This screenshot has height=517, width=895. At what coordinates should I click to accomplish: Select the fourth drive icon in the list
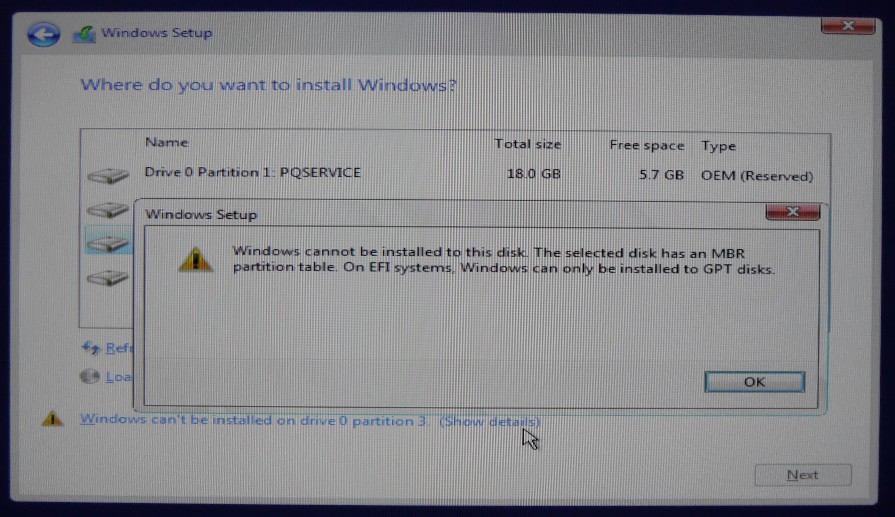pos(108,278)
